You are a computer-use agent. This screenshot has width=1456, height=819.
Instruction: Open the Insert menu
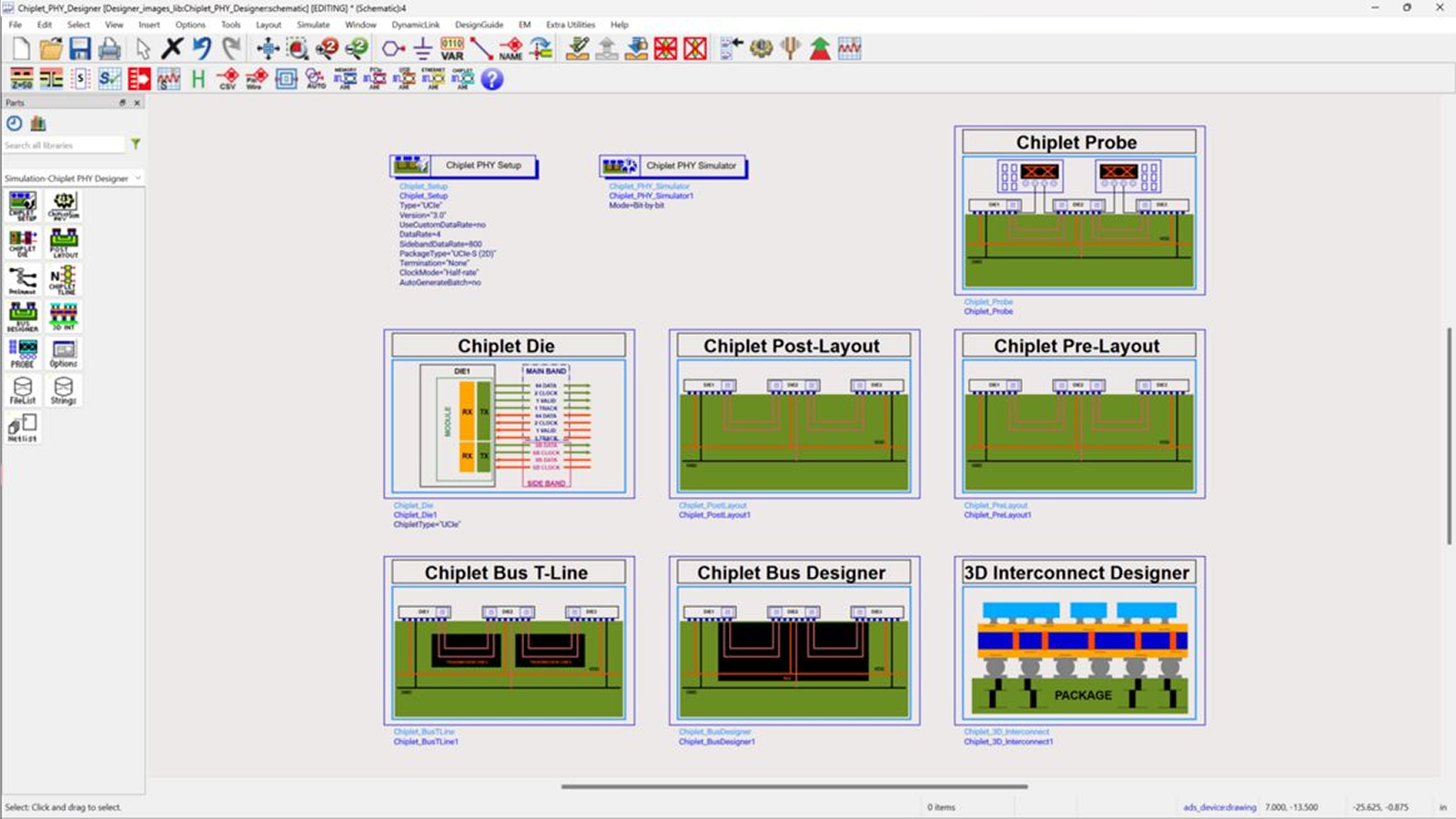tap(149, 25)
